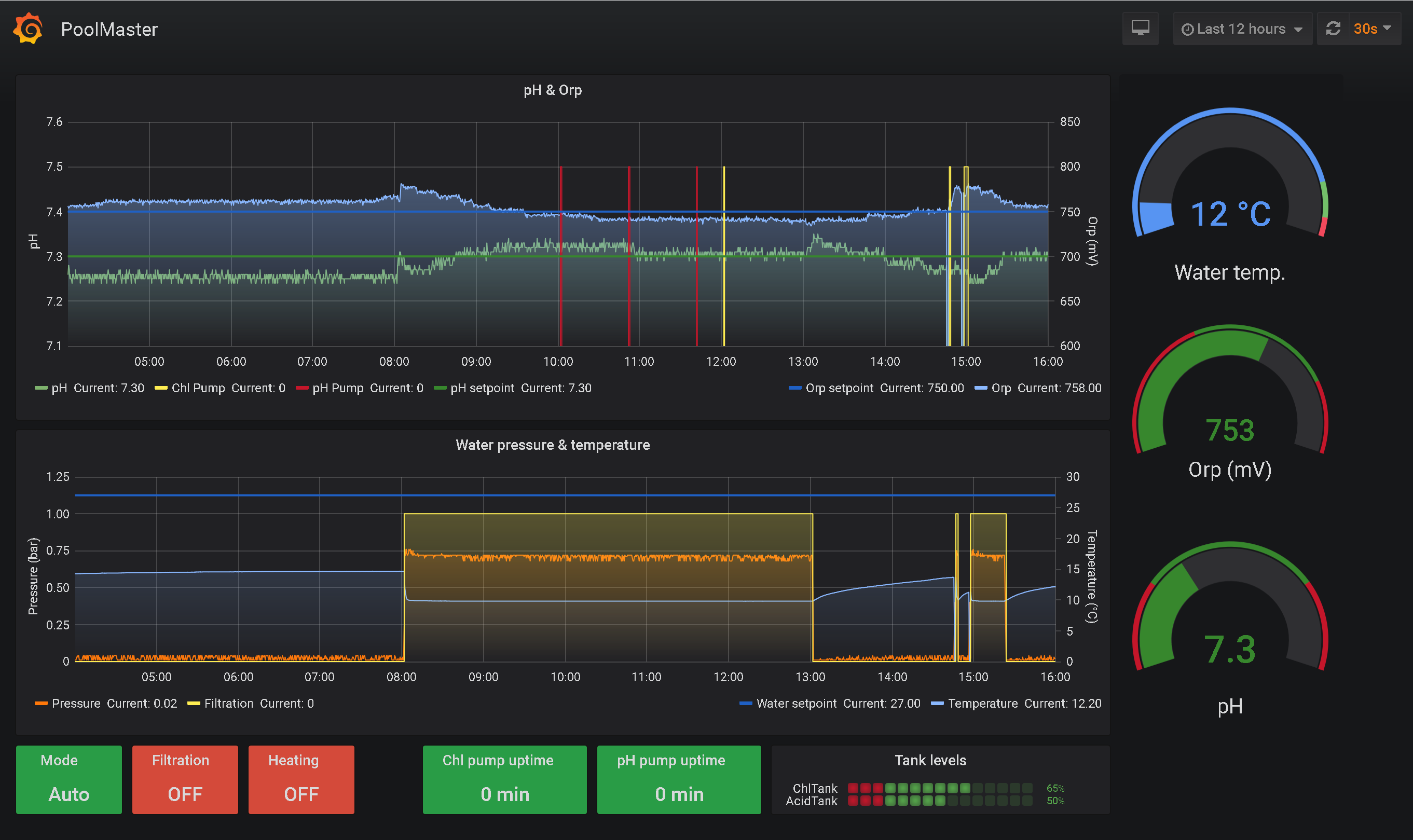This screenshot has height=840, width=1413.
Task: Click the Grafana logo icon
Action: pyautogui.click(x=28, y=29)
